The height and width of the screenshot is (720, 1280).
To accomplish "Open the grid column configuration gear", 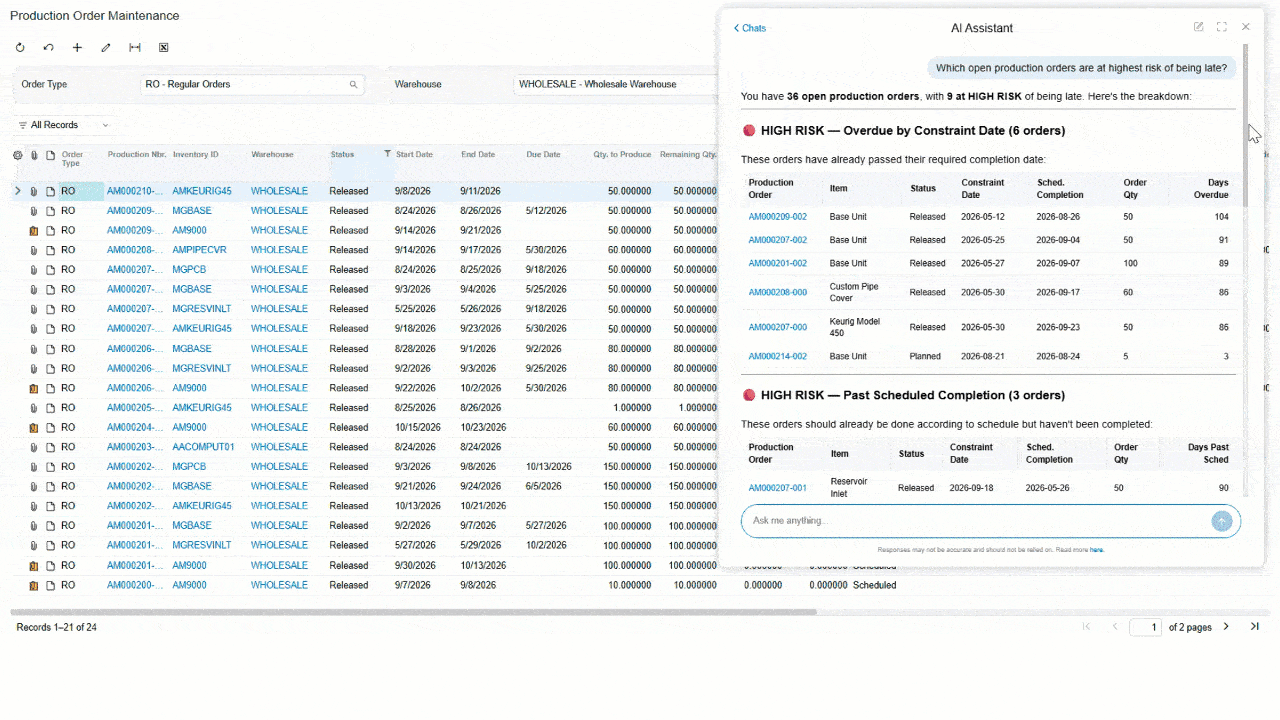I will [x=17, y=155].
